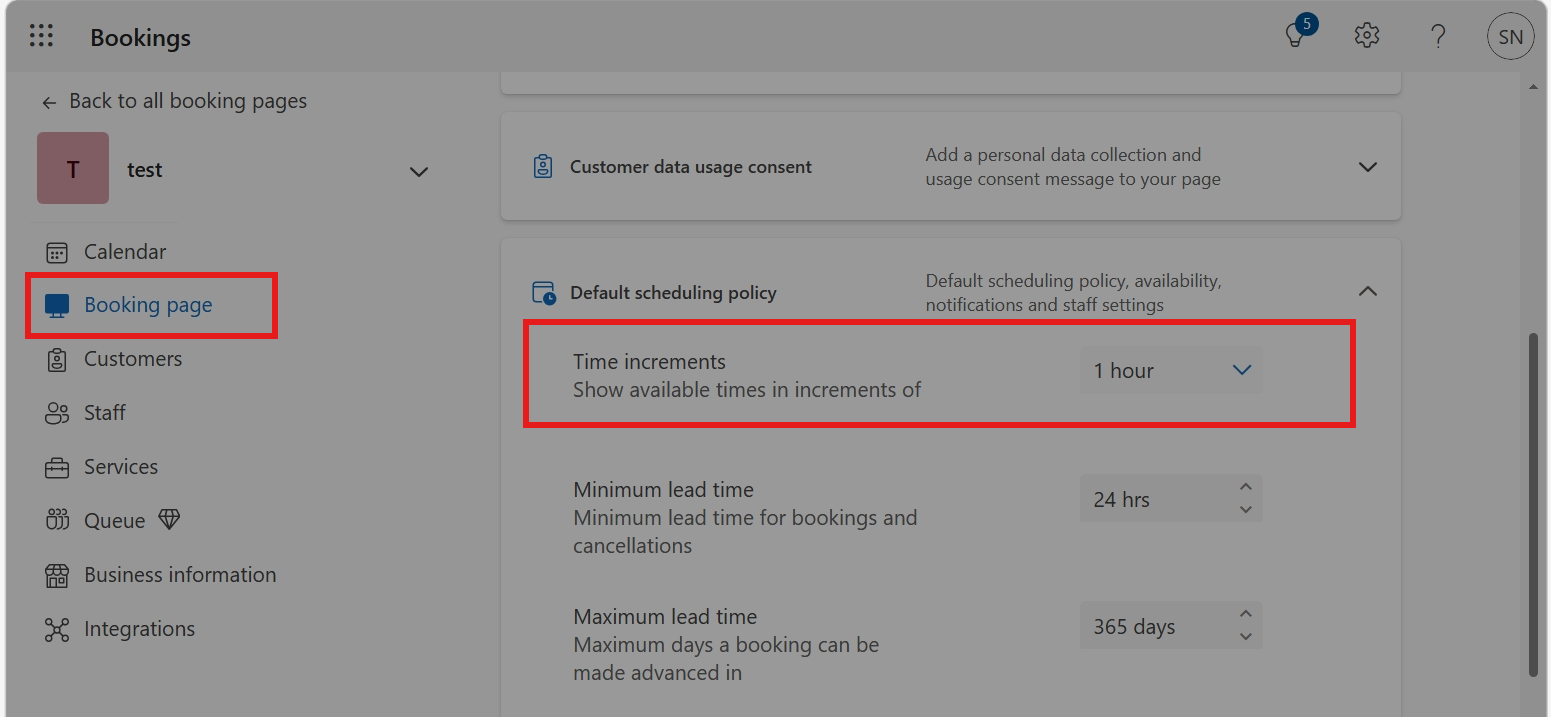Open the test booking page switcher chevron
The height and width of the screenshot is (717, 1551).
(x=419, y=171)
